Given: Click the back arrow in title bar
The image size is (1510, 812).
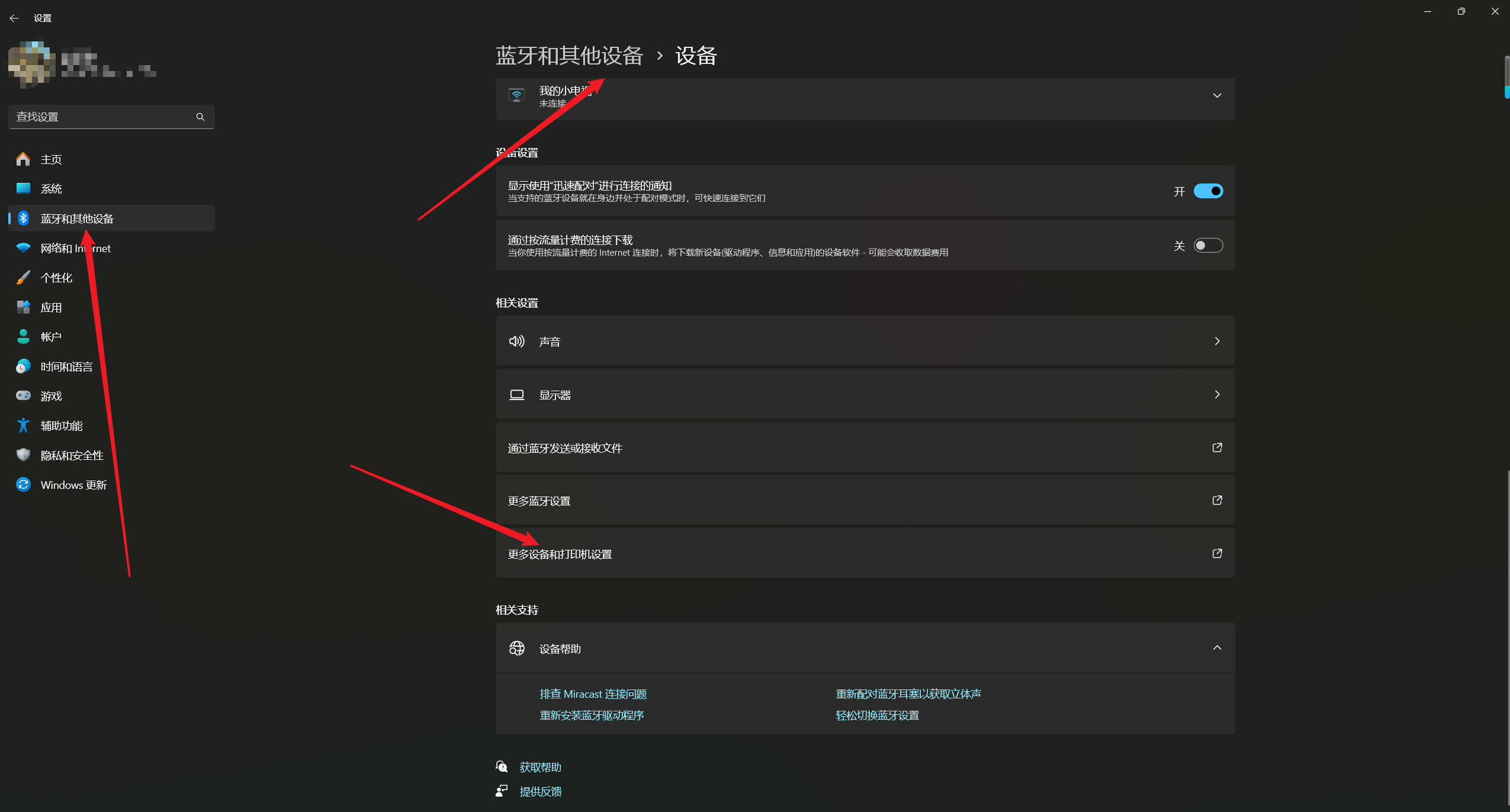Looking at the screenshot, I should tap(14, 18).
